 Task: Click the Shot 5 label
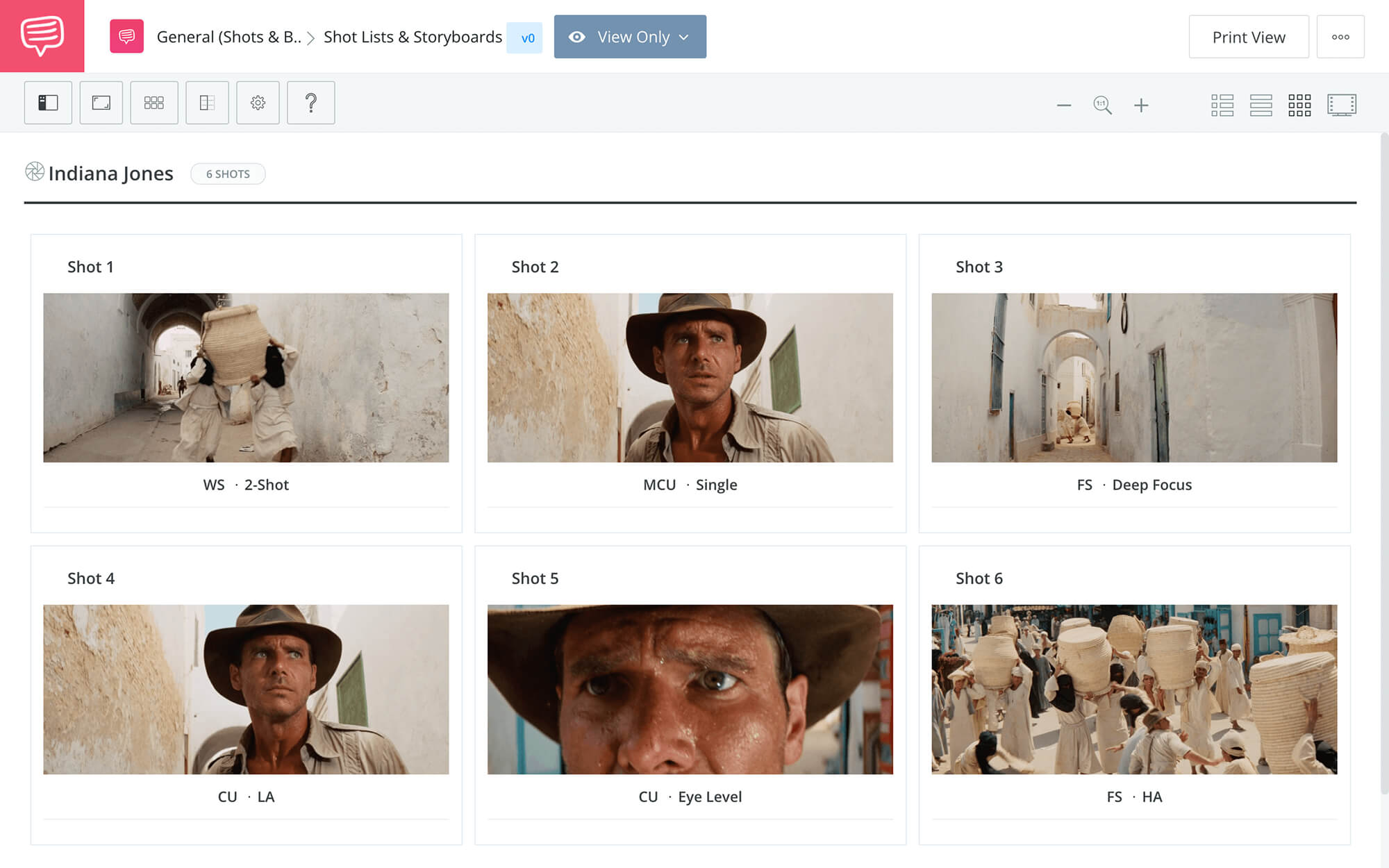pos(535,578)
